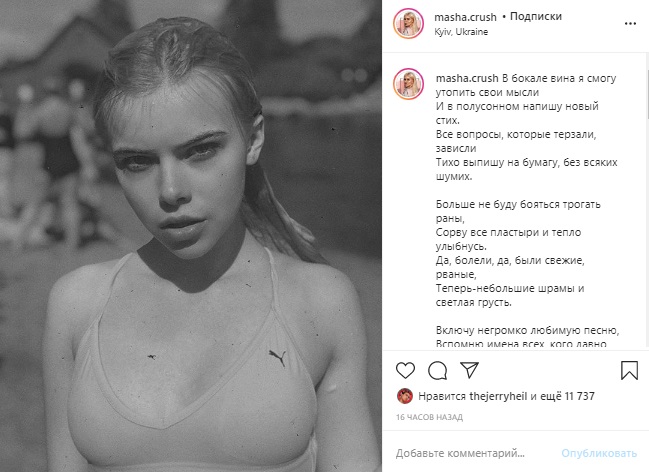Open the 16 ЧАСОВ НАЗАД timestamp link
Screen dimensions: 649x472
(x=429, y=417)
